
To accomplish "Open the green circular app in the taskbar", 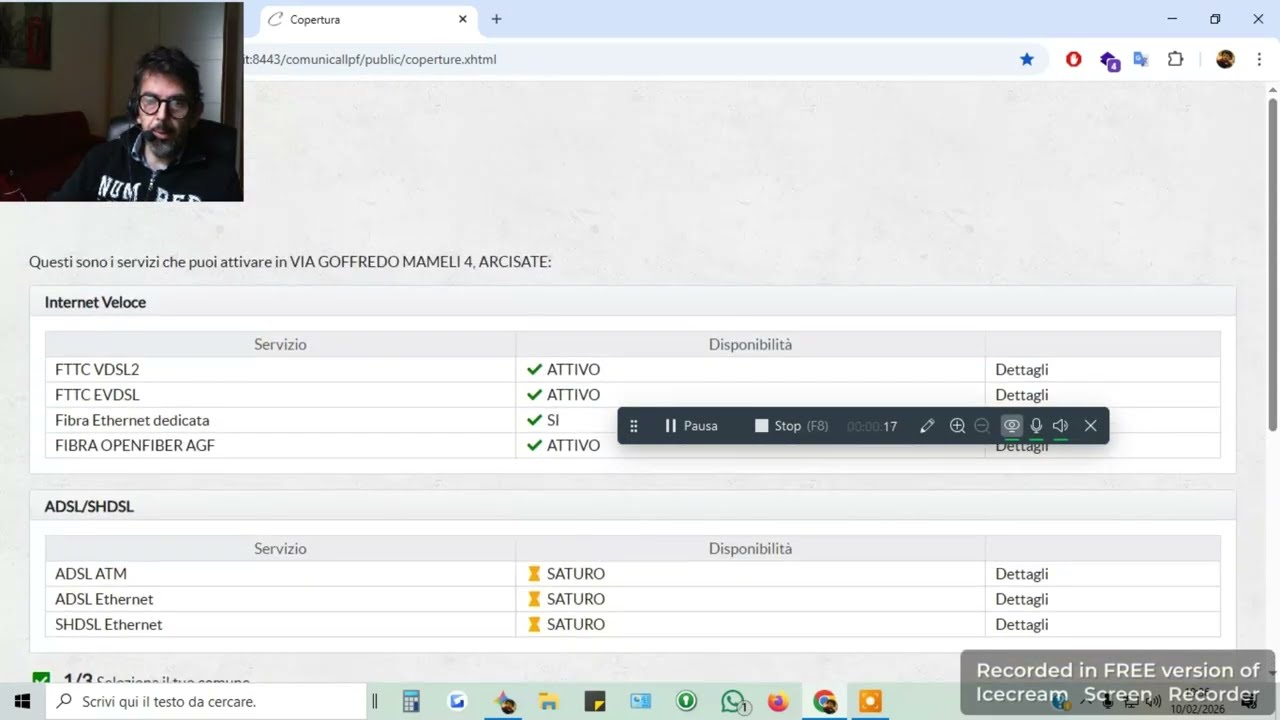I will point(686,701).
